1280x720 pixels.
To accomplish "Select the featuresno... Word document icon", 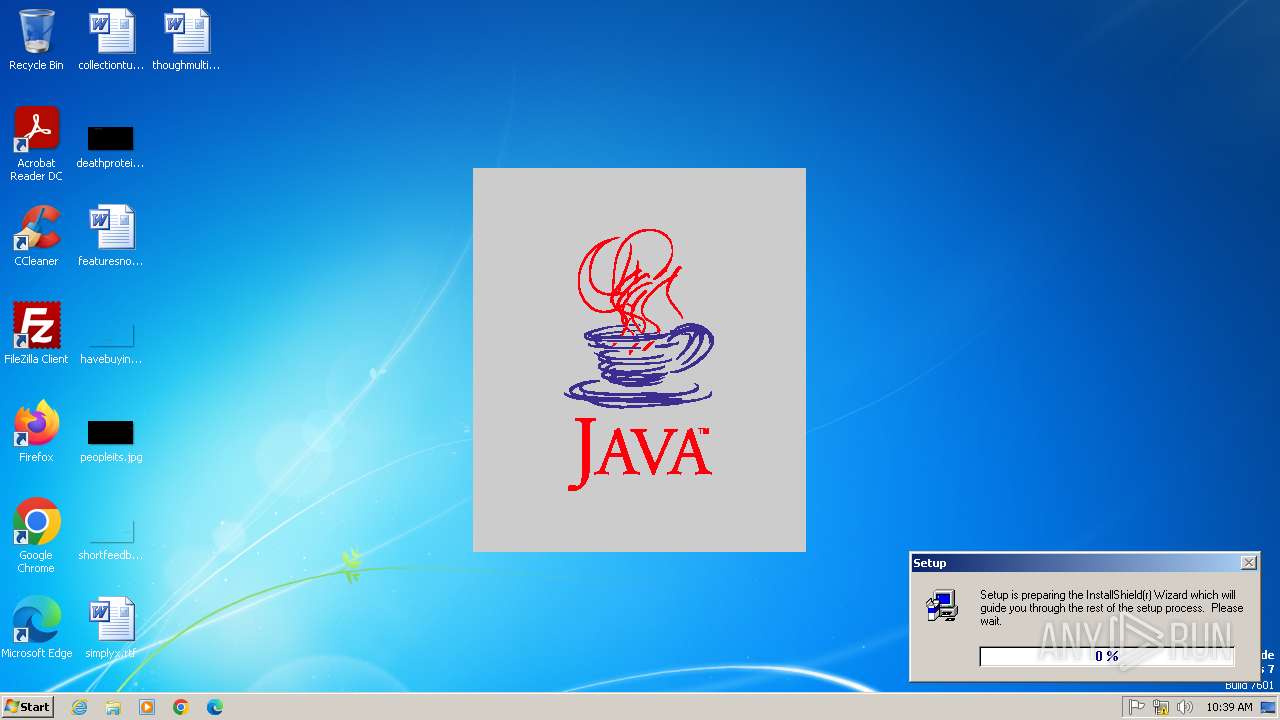I will pos(111,236).
